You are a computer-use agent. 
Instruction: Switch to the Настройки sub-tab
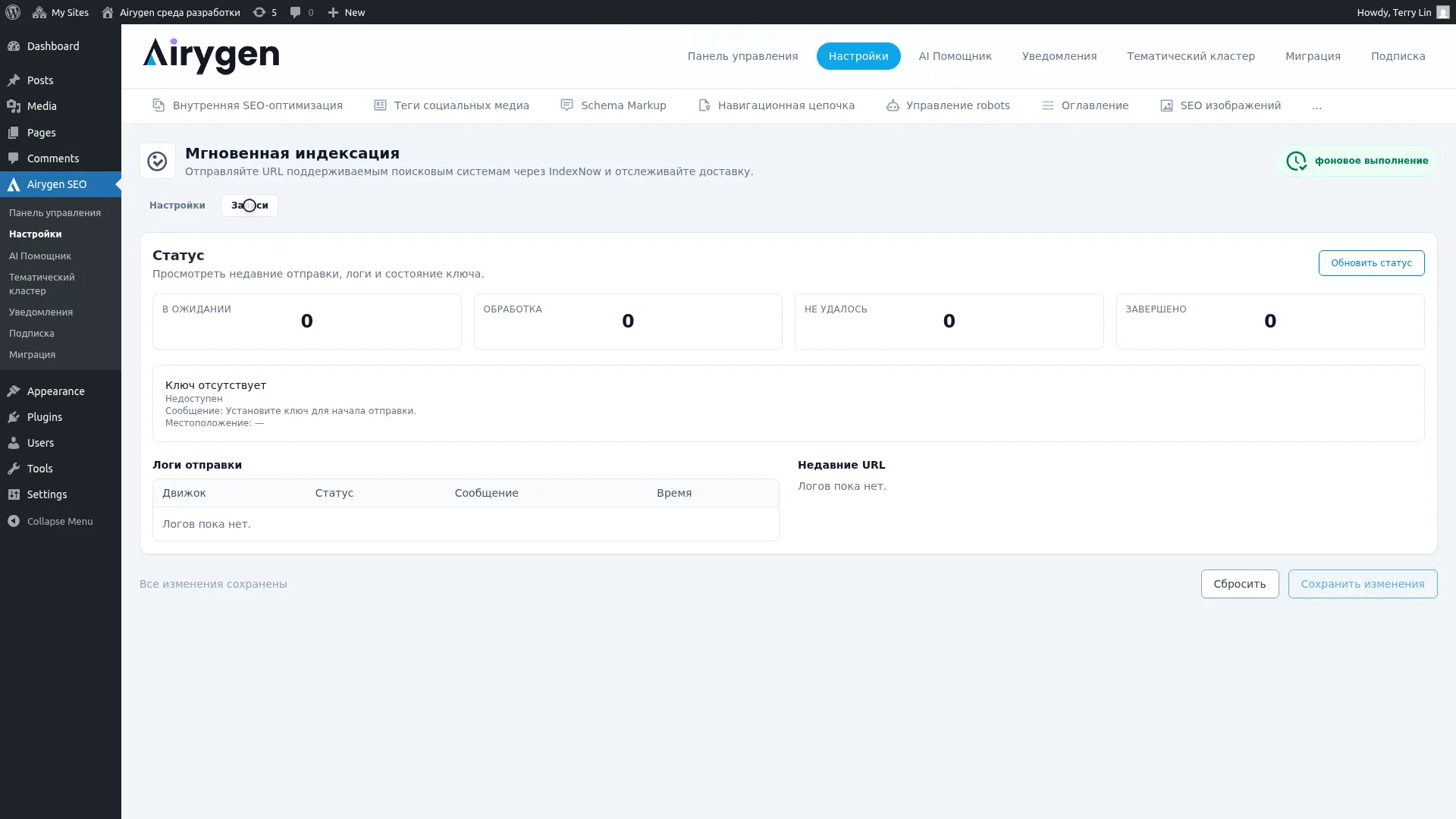(x=177, y=206)
